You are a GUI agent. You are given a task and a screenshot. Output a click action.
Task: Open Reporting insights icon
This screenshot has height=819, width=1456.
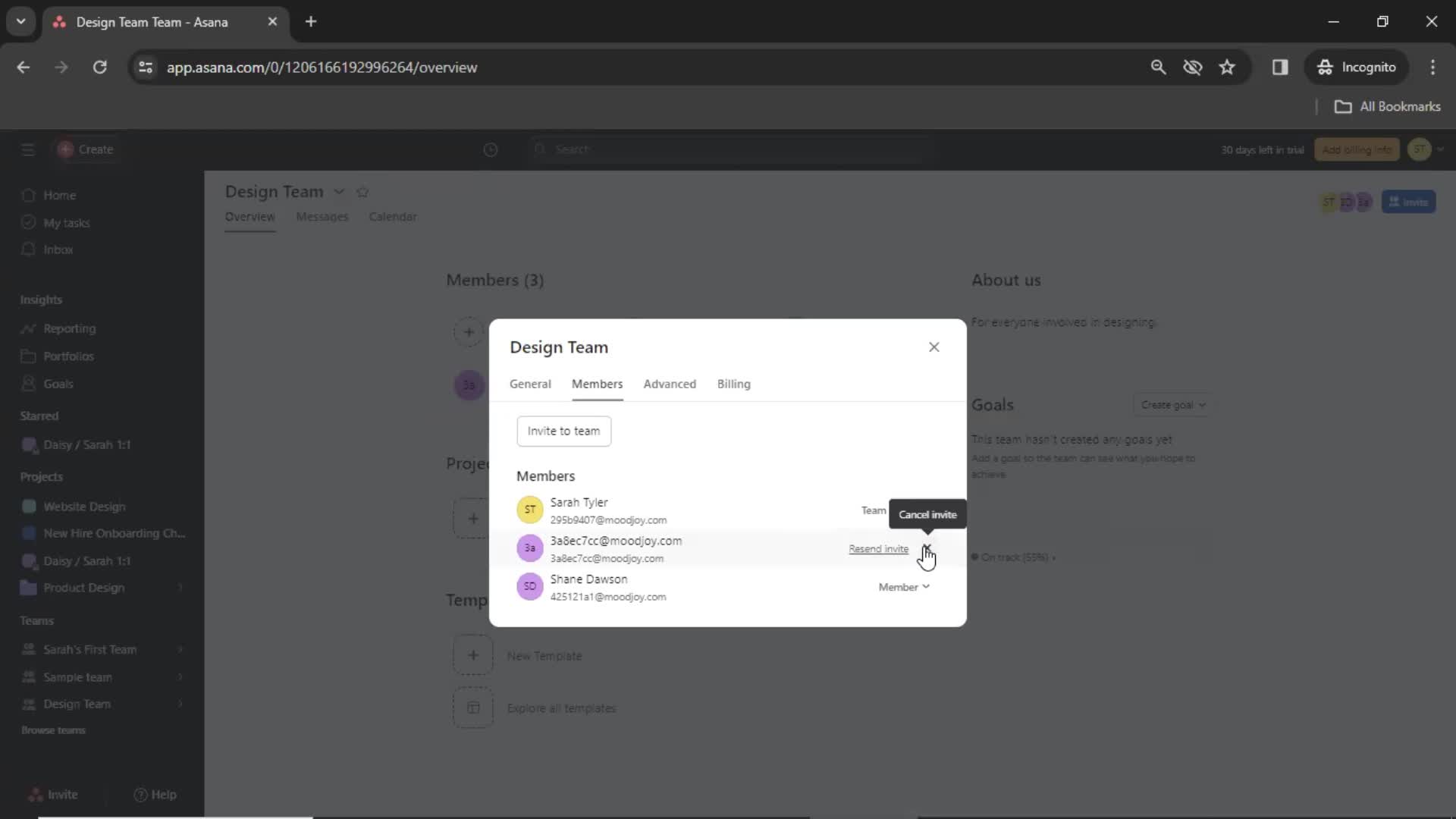28,328
